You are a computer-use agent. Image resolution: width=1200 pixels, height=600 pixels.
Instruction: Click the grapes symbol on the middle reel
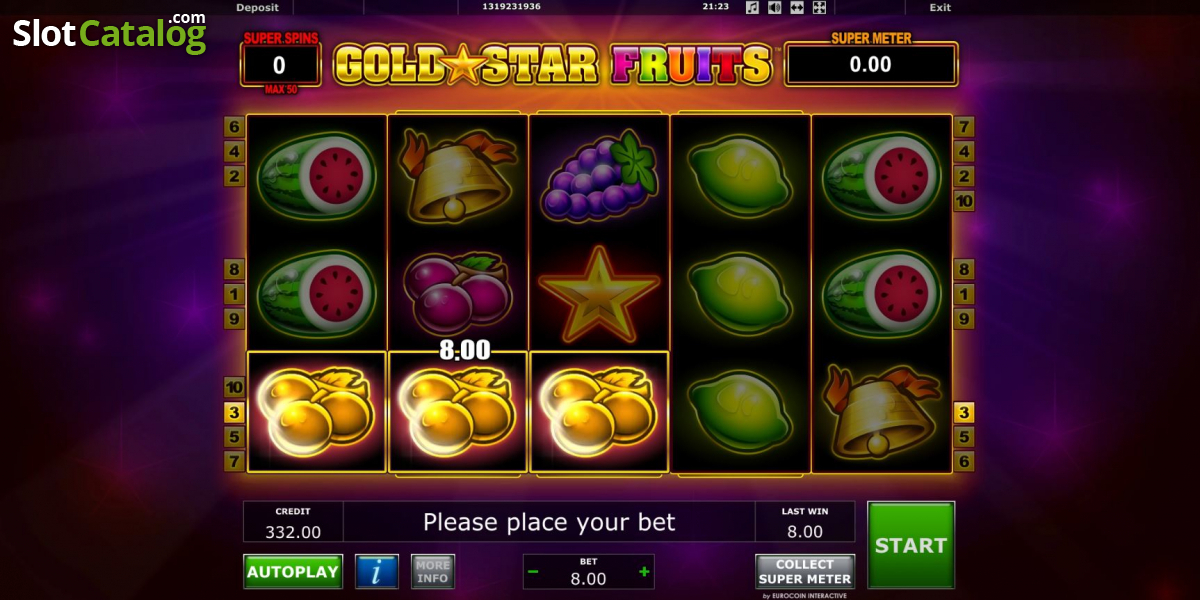pos(599,175)
